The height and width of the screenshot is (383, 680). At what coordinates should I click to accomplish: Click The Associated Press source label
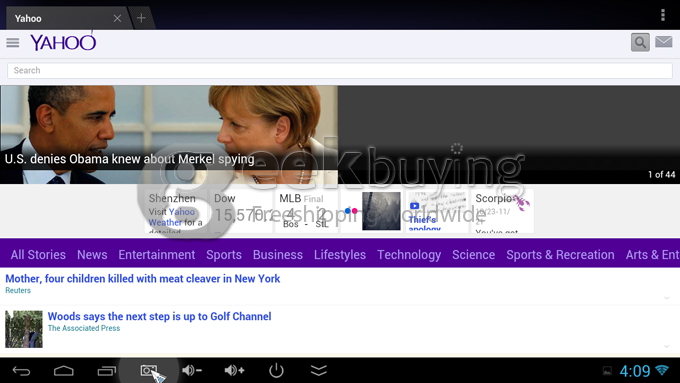click(84, 328)
